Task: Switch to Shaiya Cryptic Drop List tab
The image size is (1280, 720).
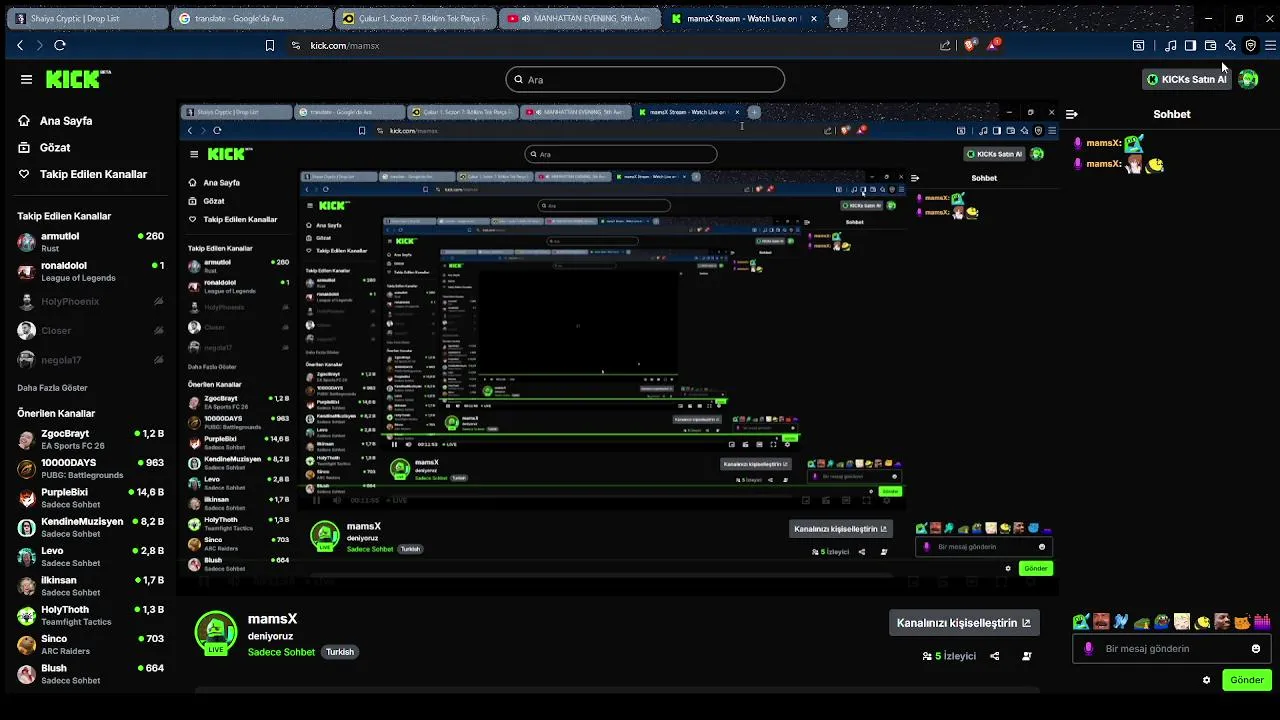Action: [88, 19]
